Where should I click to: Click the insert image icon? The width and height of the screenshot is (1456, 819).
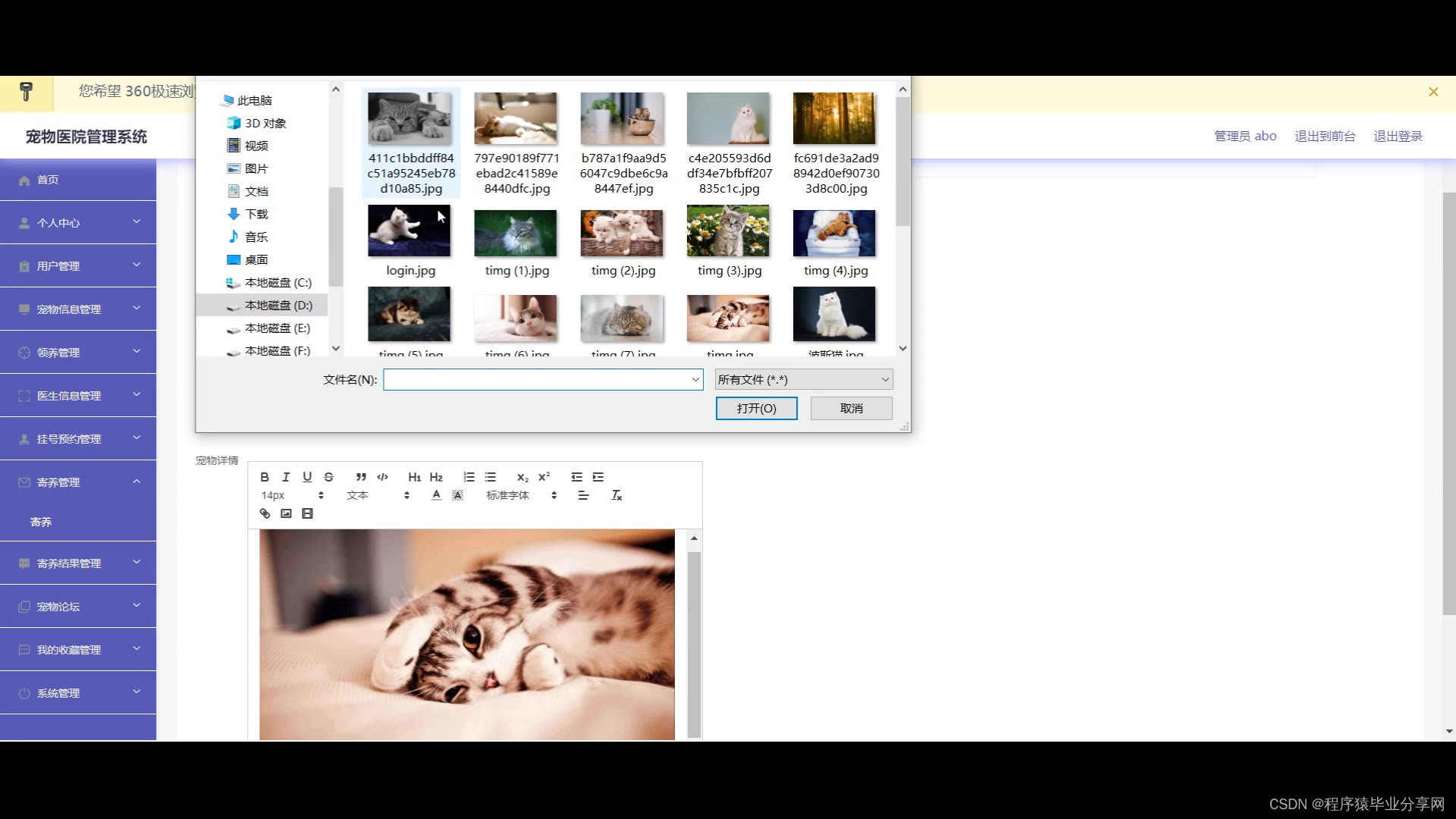[x=286, y=513]
